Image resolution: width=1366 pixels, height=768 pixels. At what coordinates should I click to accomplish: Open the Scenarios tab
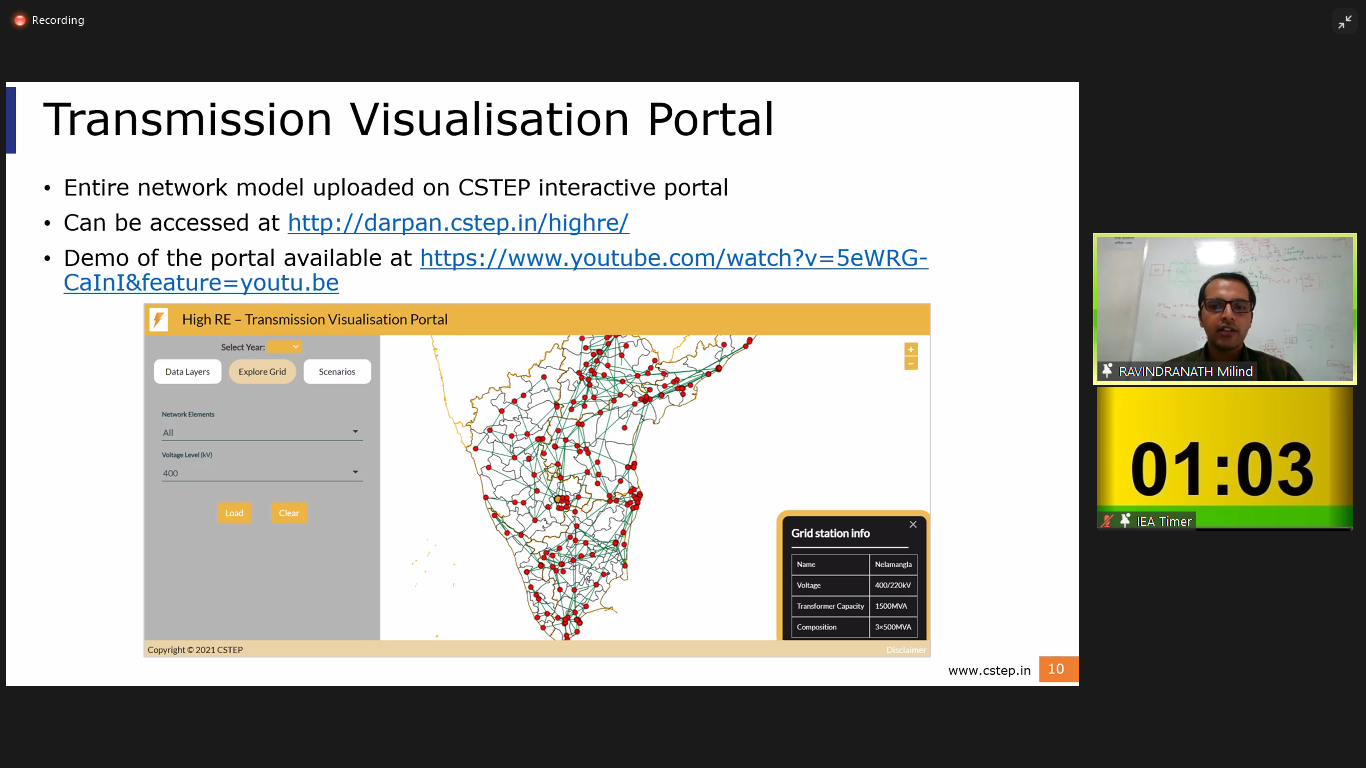click(x=337, y=372)
